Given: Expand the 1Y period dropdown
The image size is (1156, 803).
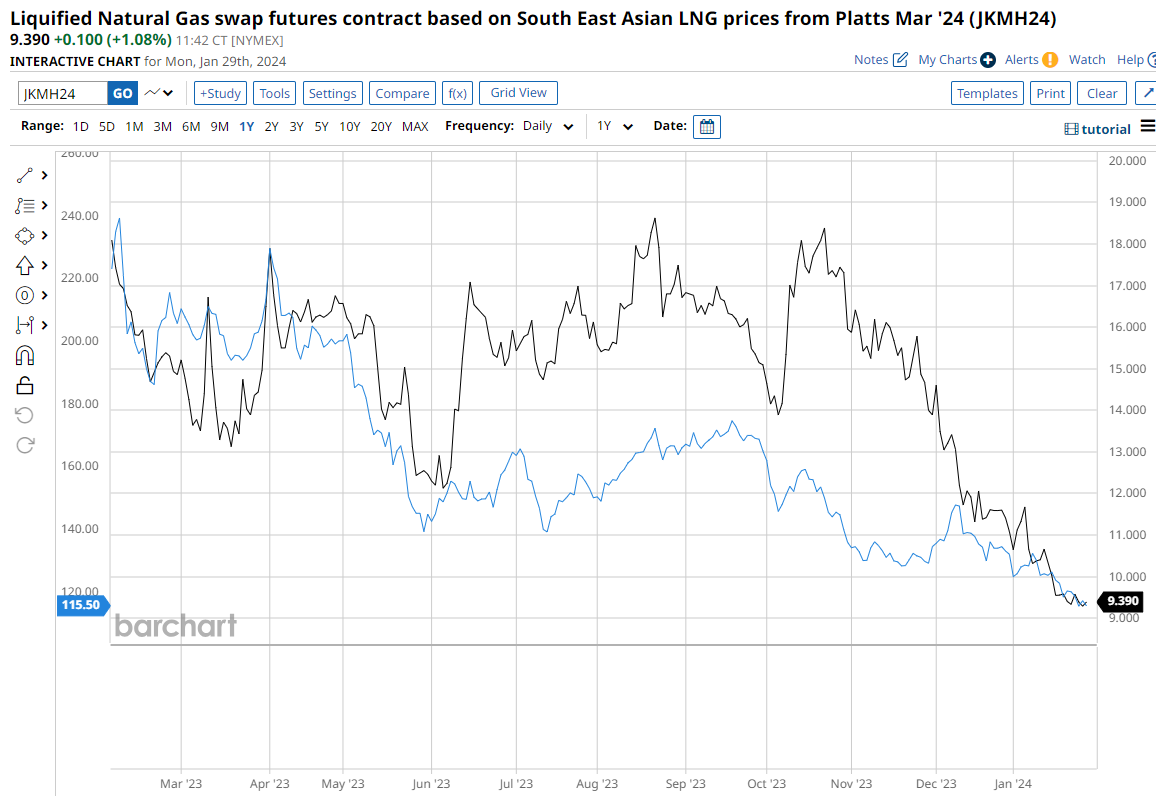Looking at the screenshot, I should pyautogui.click(x=615, y=127).
